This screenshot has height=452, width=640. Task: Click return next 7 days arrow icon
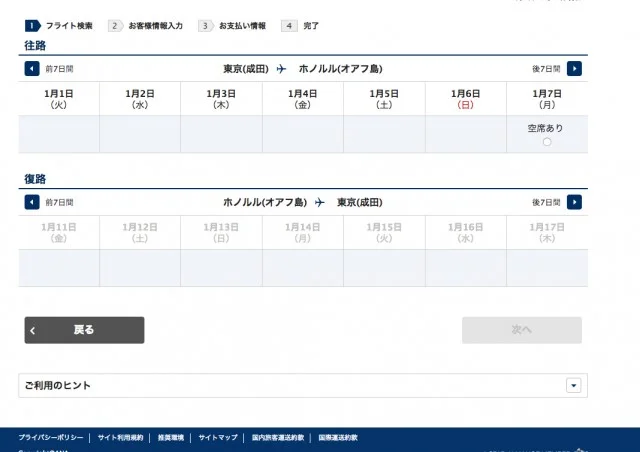tap(574, 202)
